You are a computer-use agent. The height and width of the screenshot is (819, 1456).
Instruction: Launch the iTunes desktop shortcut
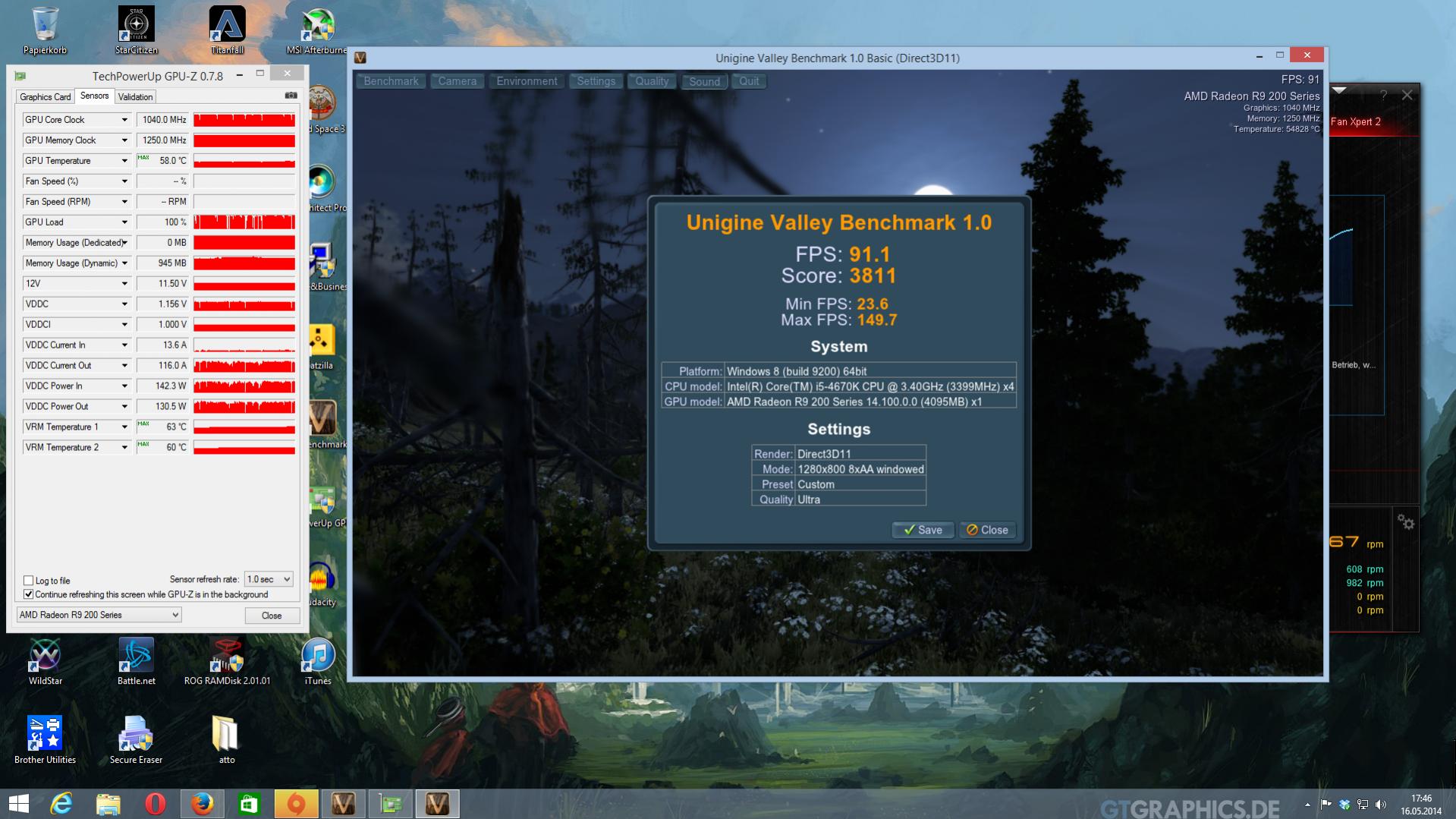(318, 661)
